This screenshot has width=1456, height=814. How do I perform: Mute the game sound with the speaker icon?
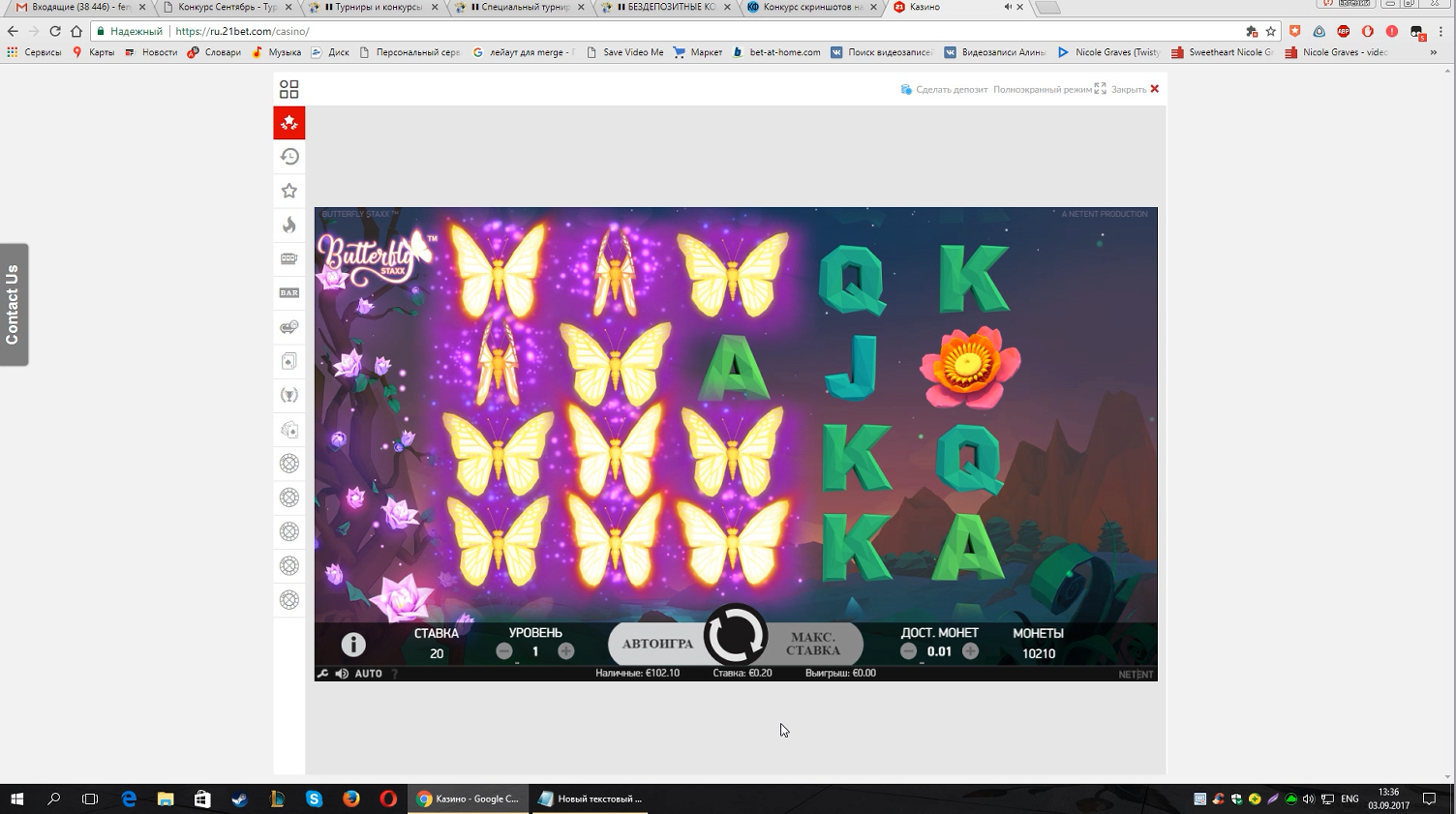pyautogui.click(x=340, y=673)
